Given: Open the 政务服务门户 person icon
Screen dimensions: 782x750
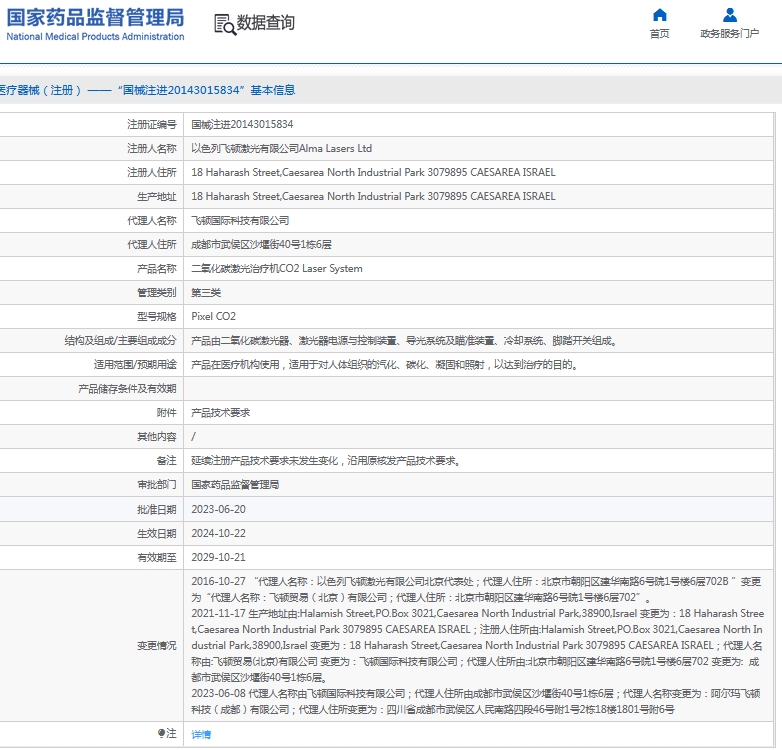Looking at the screenshot, I should point(730,15).
